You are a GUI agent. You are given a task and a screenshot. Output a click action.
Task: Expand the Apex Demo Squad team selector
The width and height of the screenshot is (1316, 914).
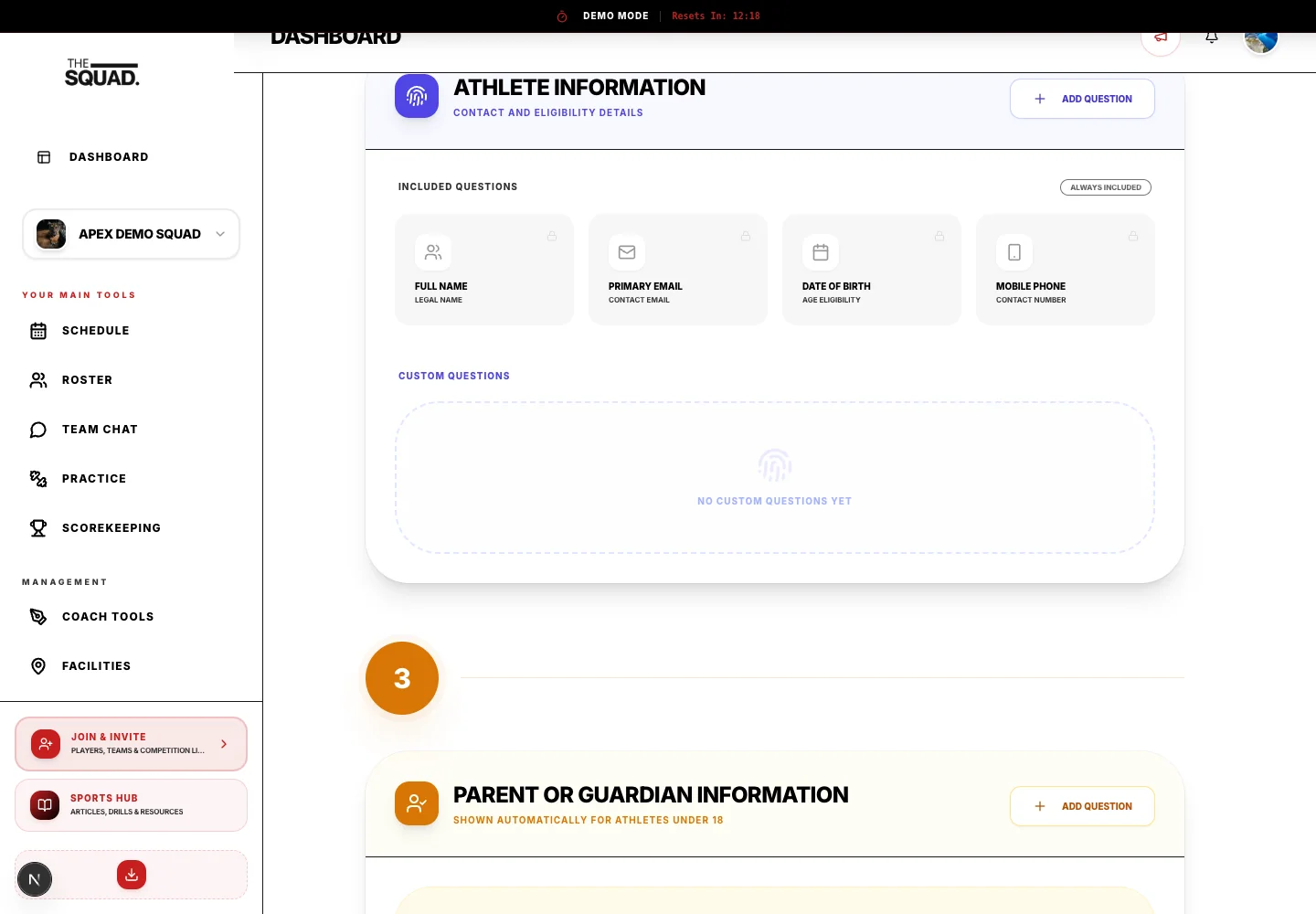tap(131, 234)
